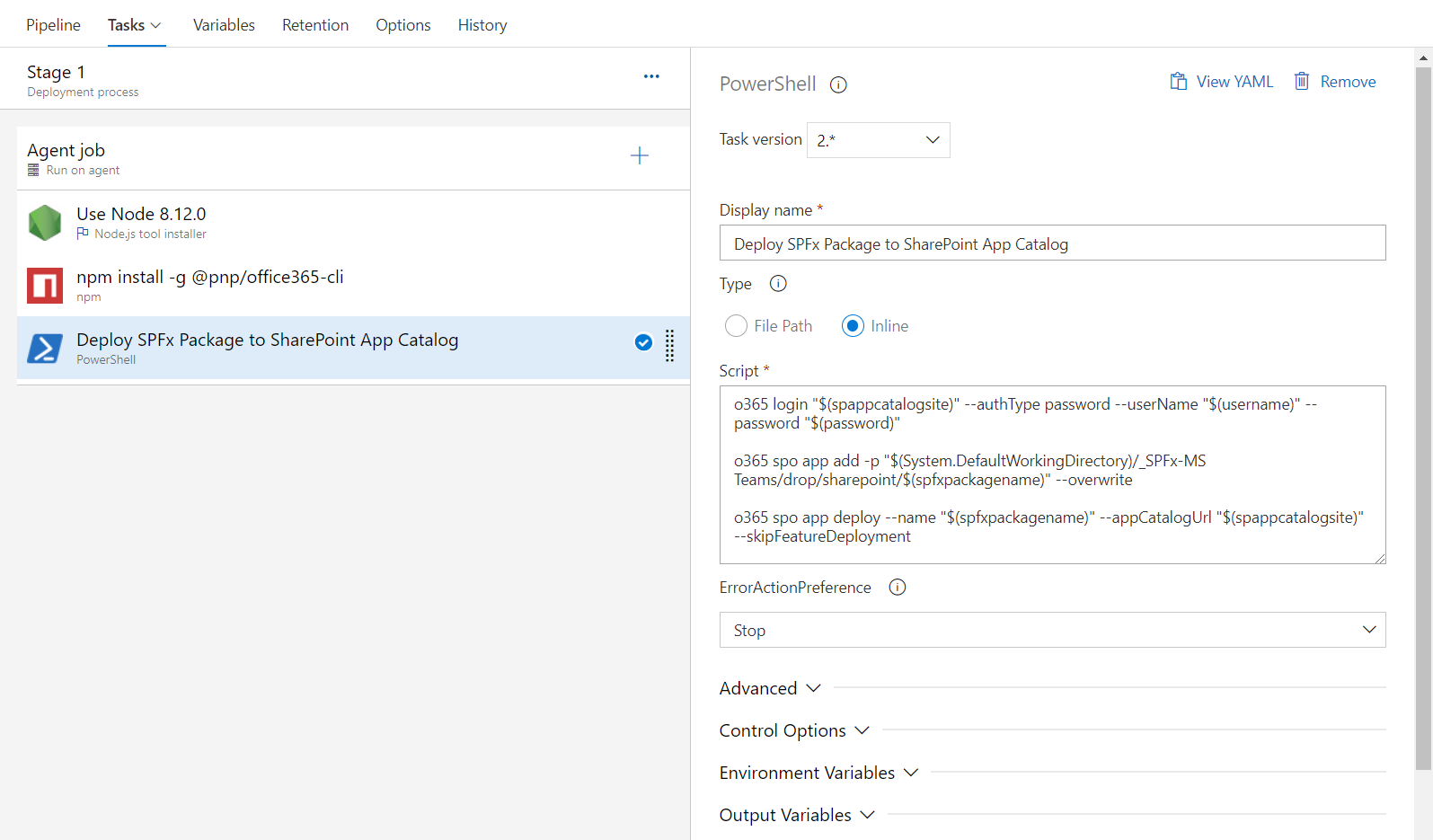Switch to the Pipeline tab

(x=53, y=25)
